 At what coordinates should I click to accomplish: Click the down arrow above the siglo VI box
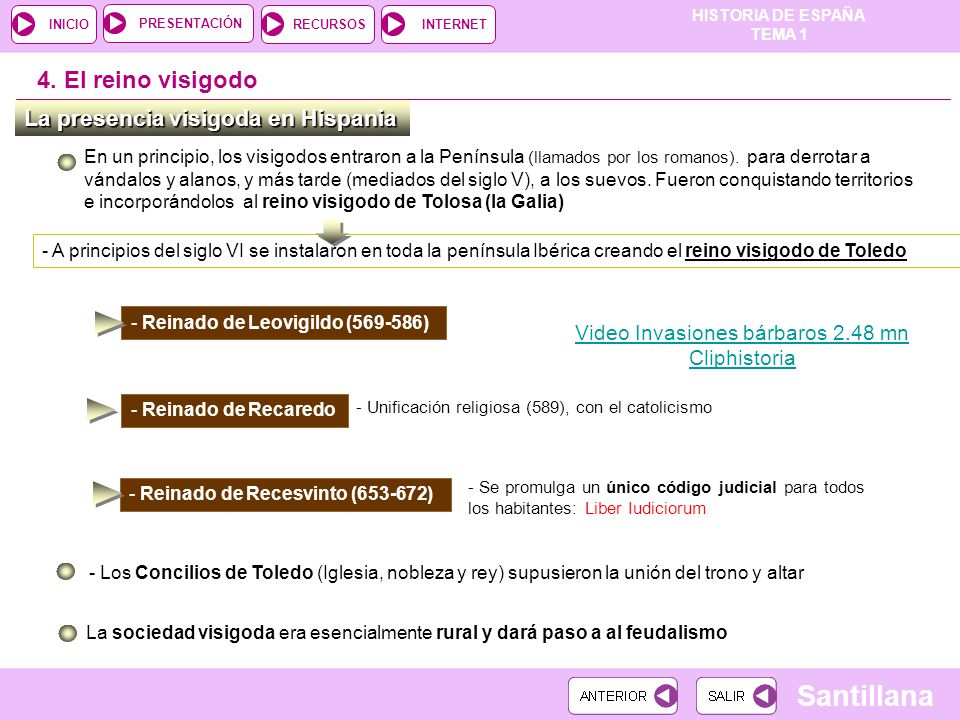pos(334,233)
